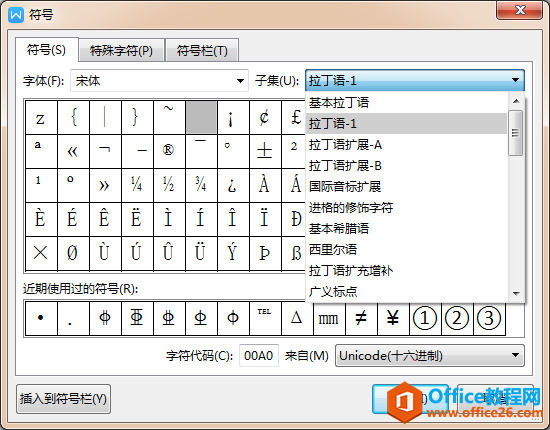The width and height of the screenshot is (550, 430).
Task: Choose 拉丁语扩展-B subset
Action: click(x=406, y=166)
